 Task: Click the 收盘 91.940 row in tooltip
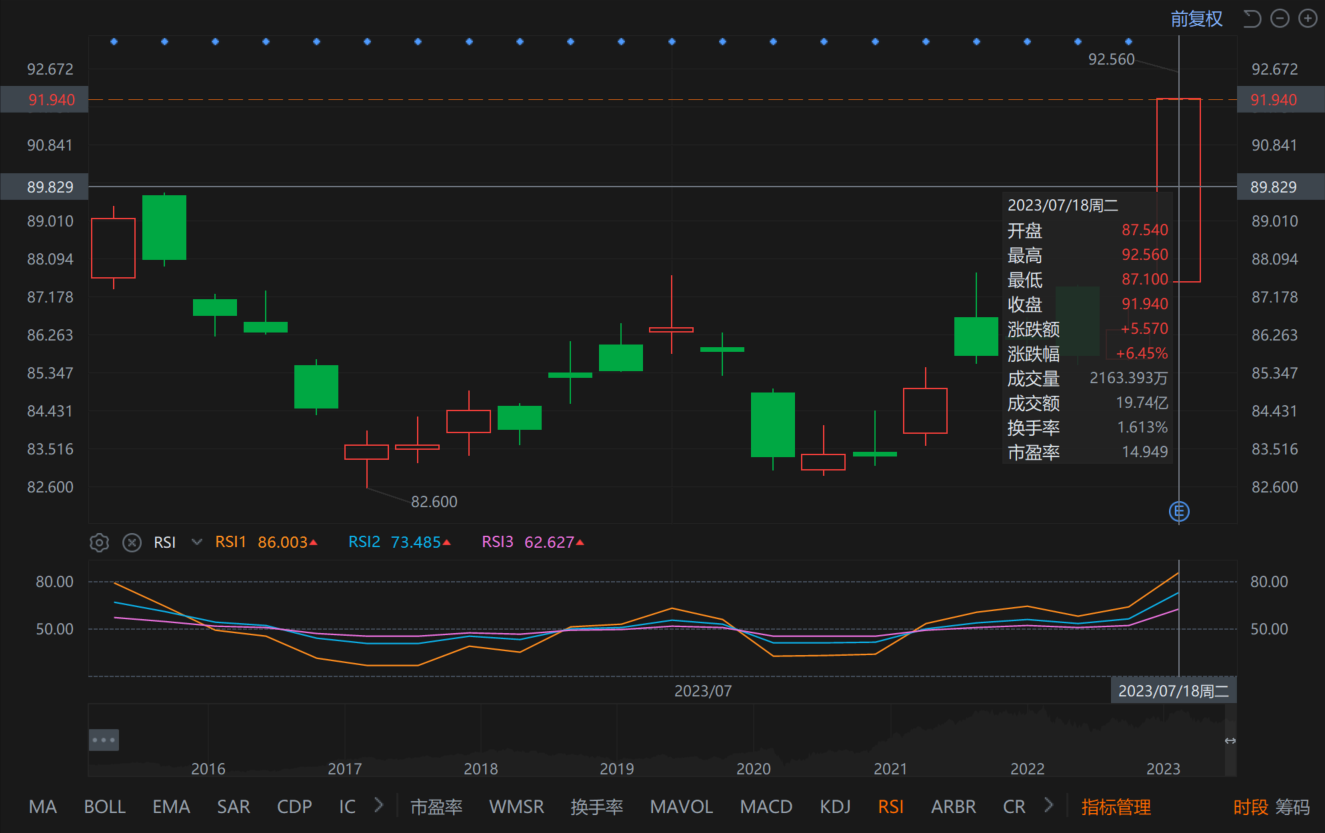[1087, 304]
